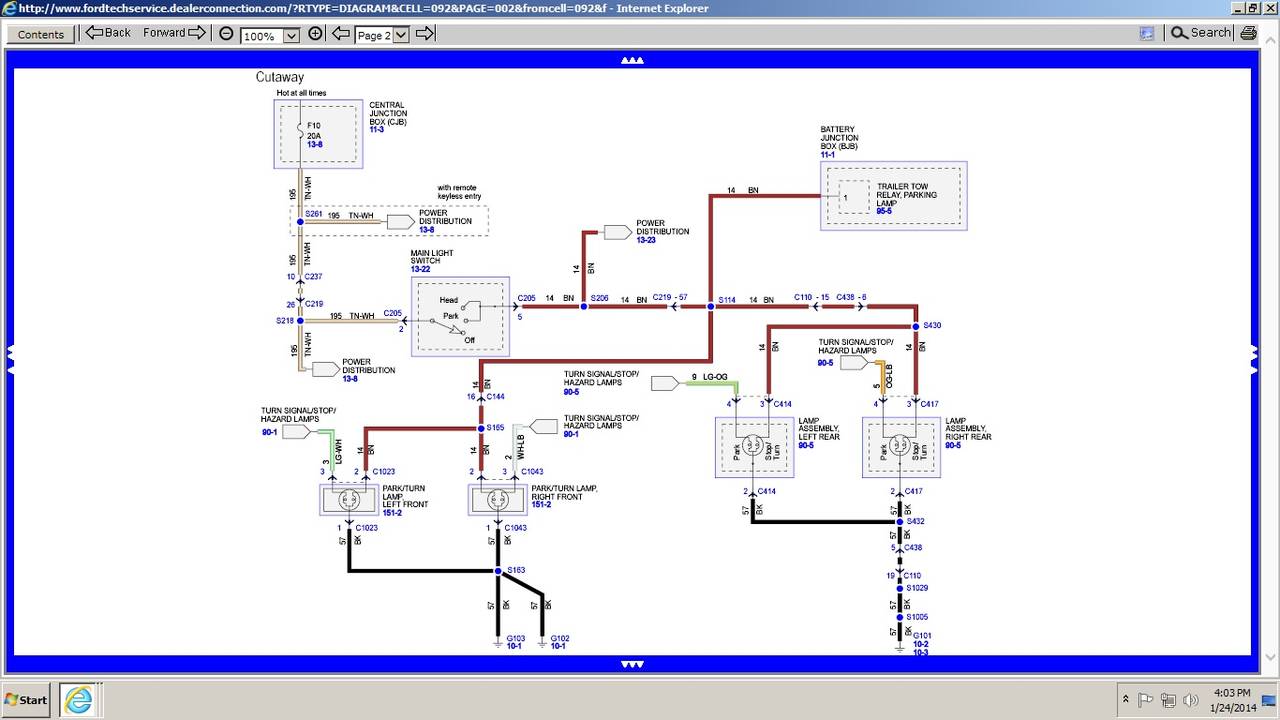Navigate Forward in history
The height and width of the screenshot is (720, 1280).
click(x=174, y=33)
